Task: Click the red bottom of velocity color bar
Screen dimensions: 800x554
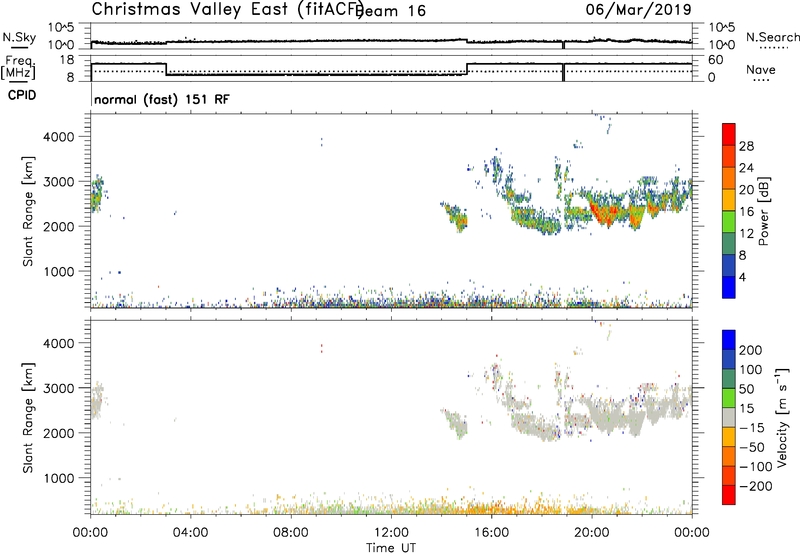Action: click(729, 495)
